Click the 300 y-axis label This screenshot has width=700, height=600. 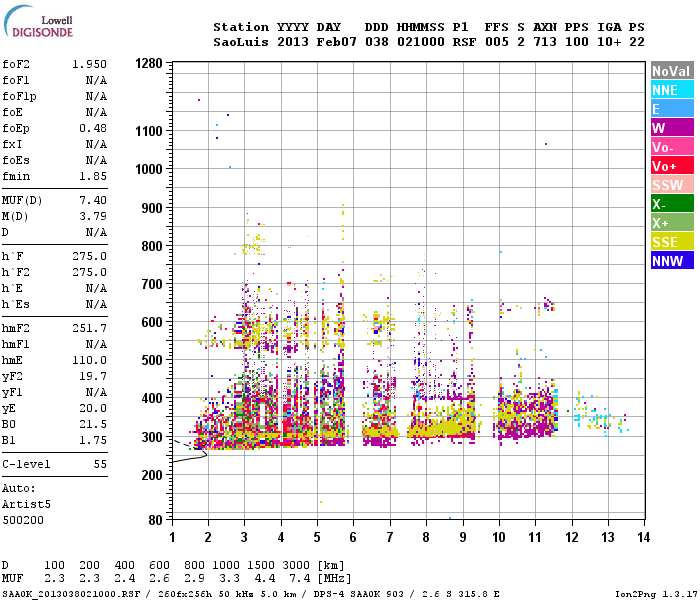(152, 437)
